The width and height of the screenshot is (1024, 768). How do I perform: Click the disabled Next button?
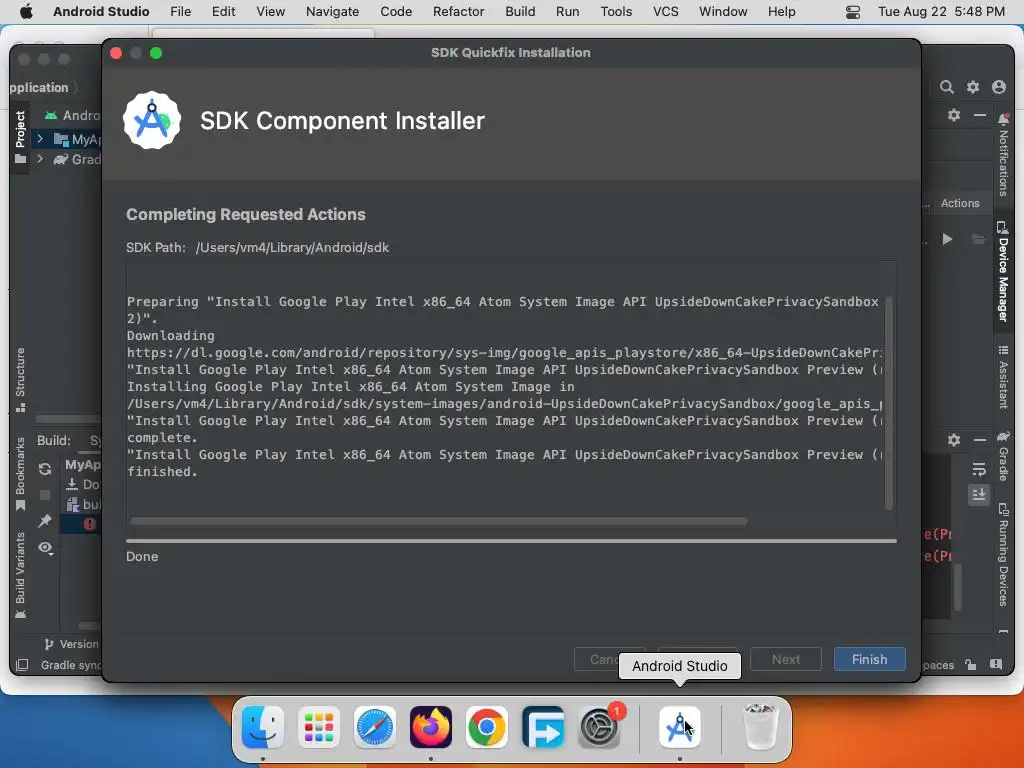coord(786,659)
